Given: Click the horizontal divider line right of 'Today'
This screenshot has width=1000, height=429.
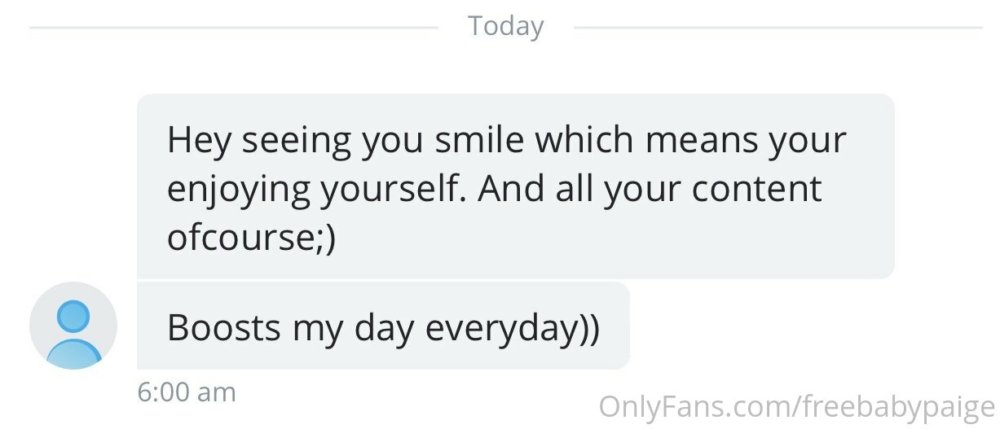Looking at the screenshot, I should 778,27.
